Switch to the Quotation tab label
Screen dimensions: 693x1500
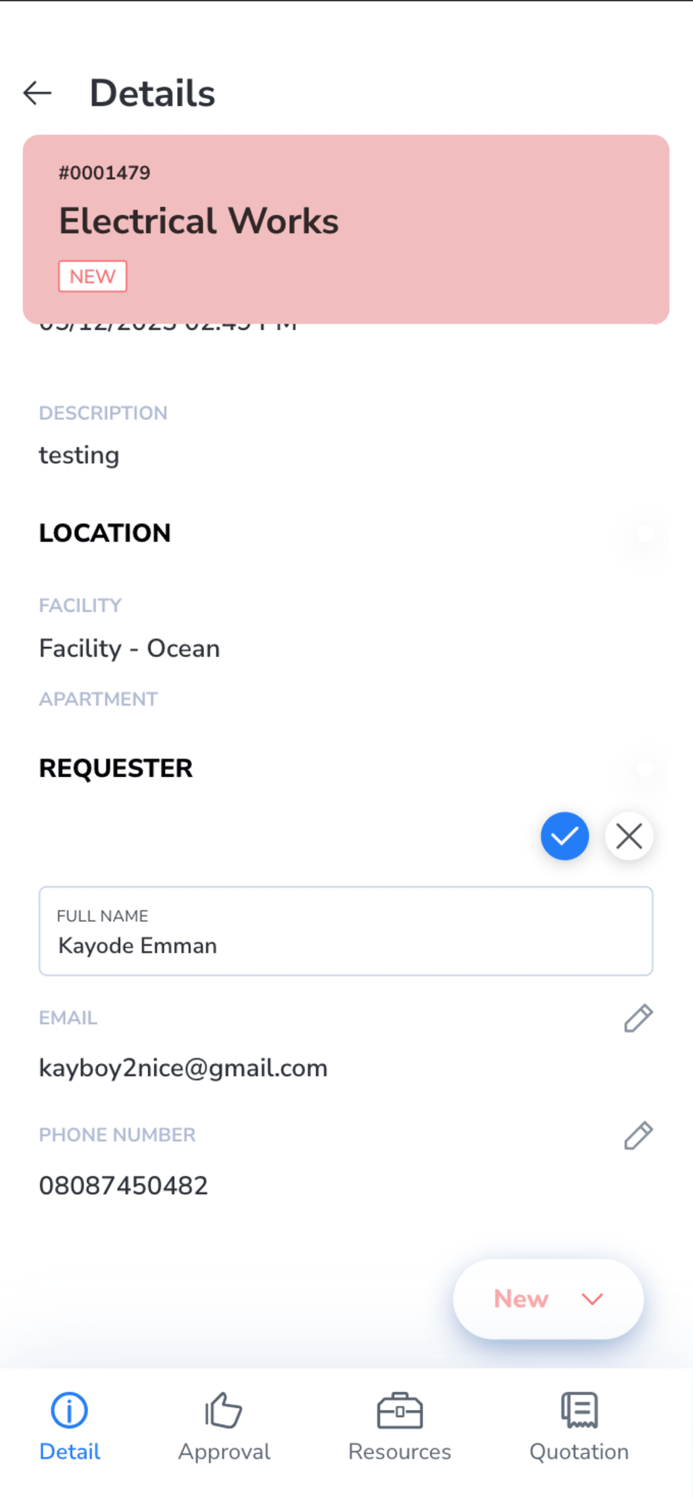579,1452
